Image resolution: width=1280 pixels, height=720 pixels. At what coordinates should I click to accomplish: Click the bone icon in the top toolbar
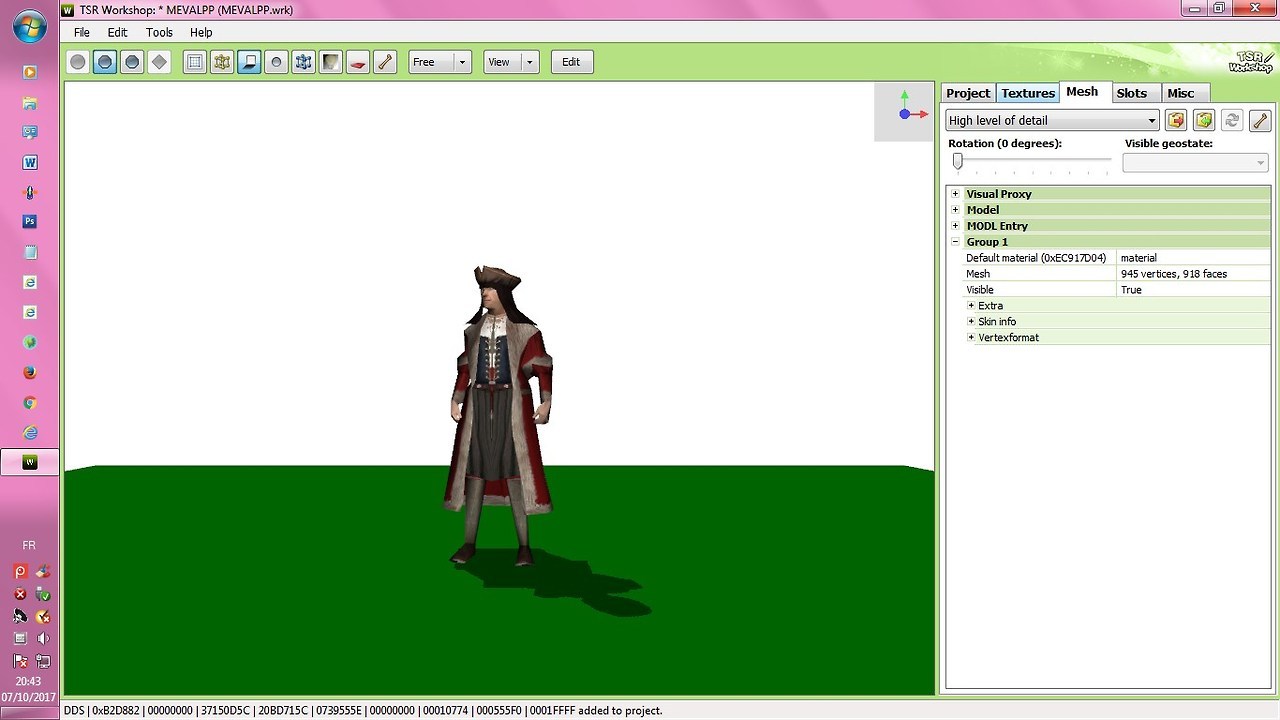coord(385,62)
